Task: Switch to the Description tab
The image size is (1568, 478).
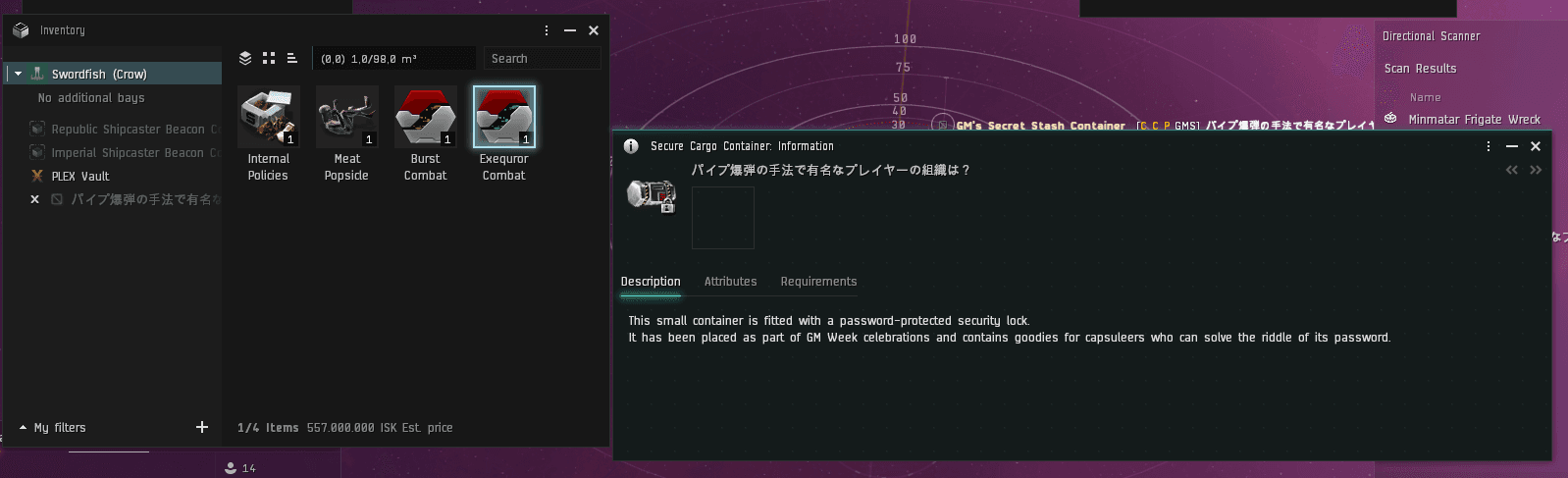Action: 651,282
